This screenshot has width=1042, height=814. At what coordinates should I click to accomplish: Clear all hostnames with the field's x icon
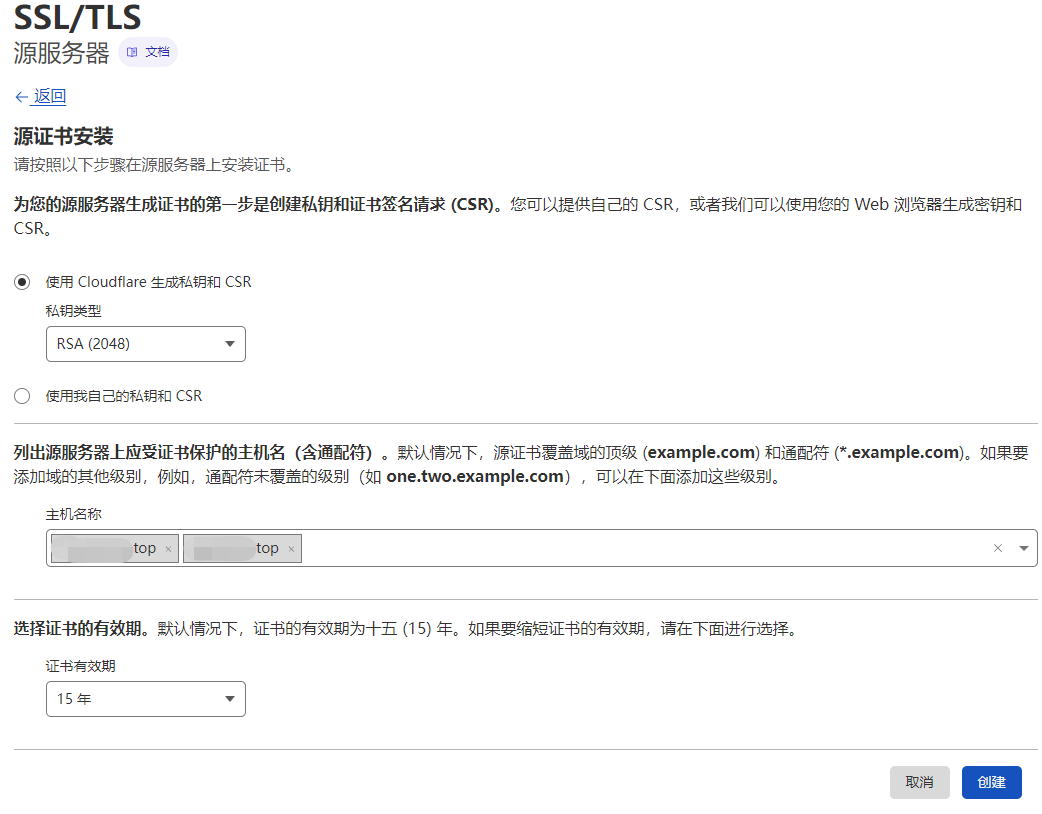point(998,548)
